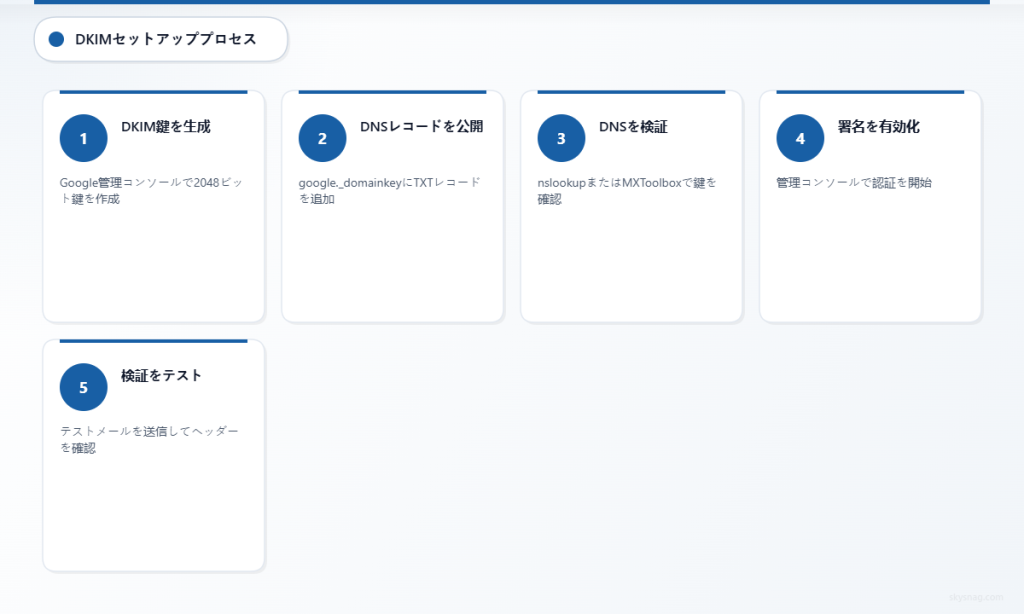This screenshot has height=614, width=1024.
Task: Select the 署名を有効化 heading
Action: [878, 127]
